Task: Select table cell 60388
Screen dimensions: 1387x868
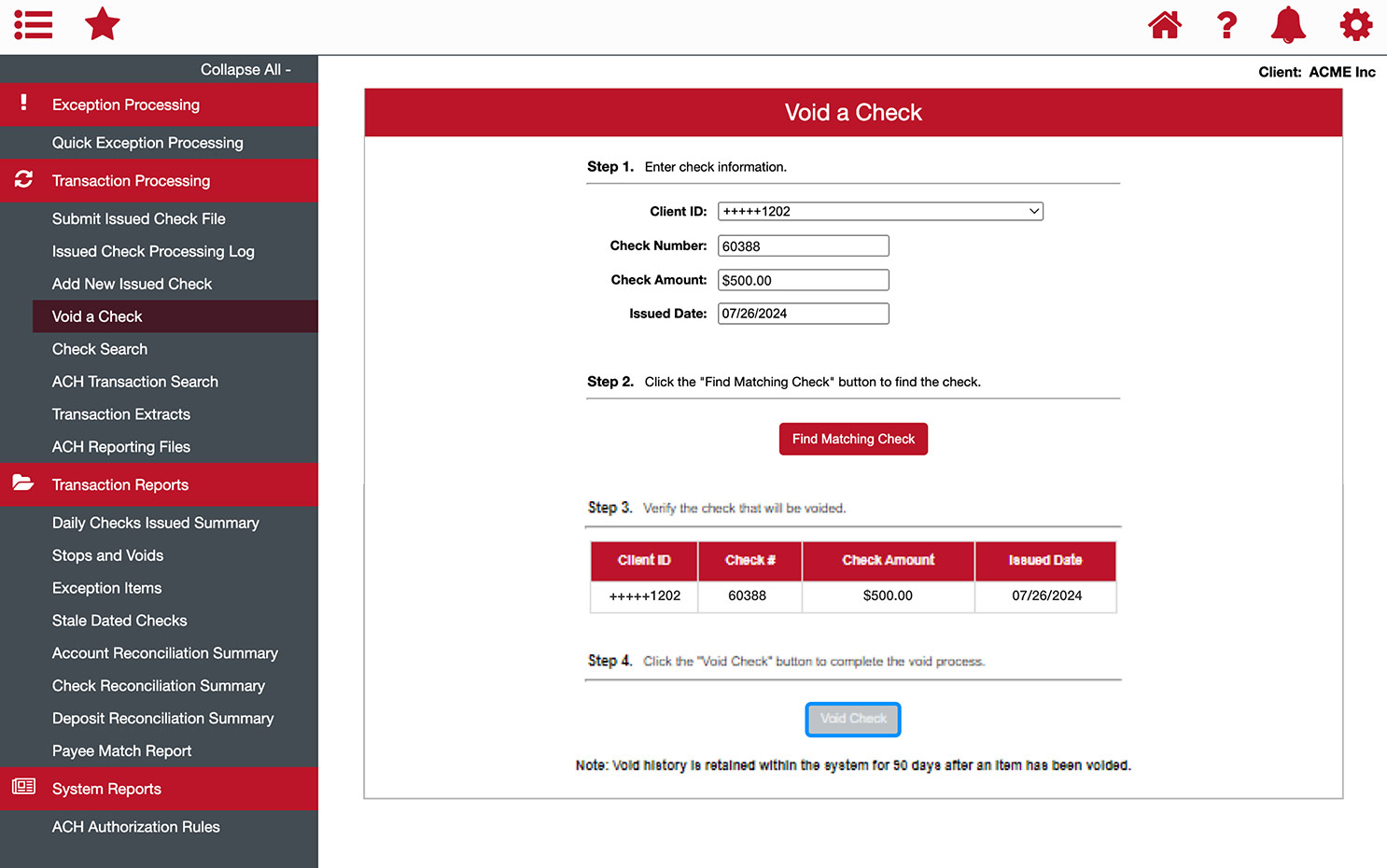Action: pyautogui.click(x=748, y=595)
